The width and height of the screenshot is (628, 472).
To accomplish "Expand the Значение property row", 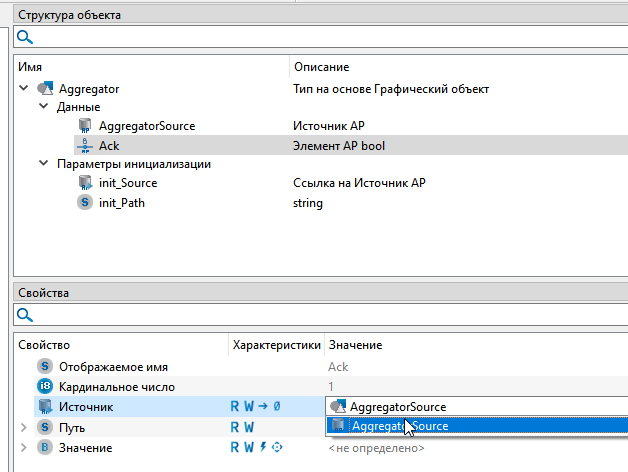I will pyautogui.click(x=23, y=447).
